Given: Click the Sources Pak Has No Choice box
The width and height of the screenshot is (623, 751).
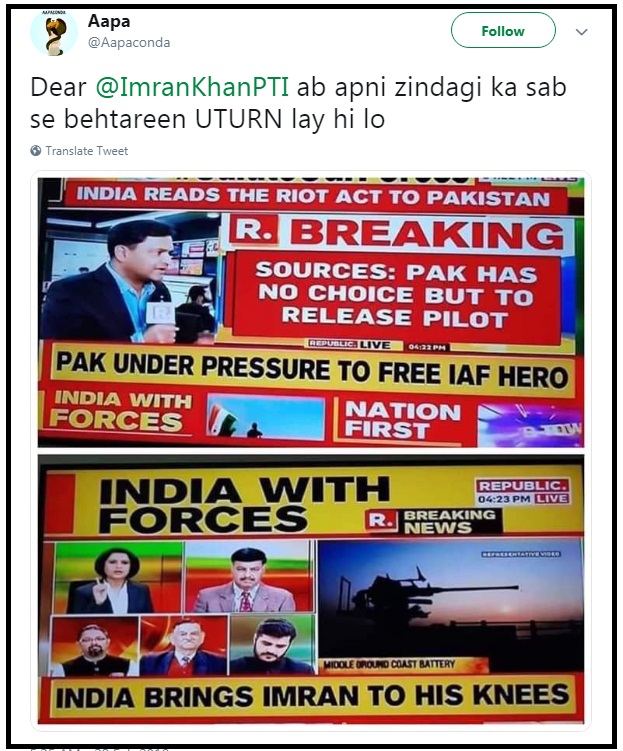Looking at the screenshot, I should pyautogui.click(x=396, y=296).
